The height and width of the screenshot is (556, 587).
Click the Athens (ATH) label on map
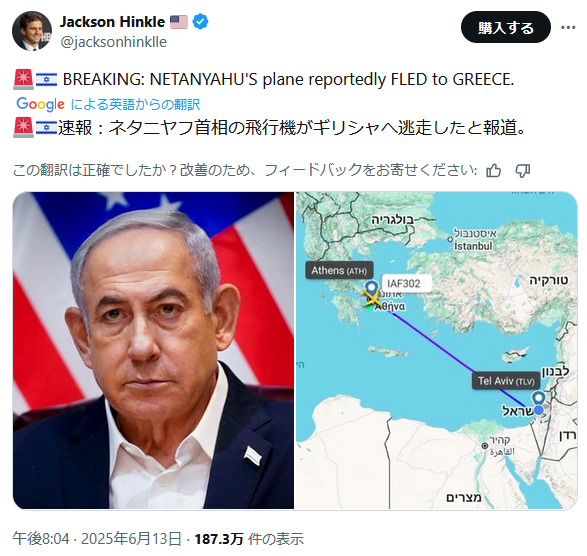(x=339, y=270)
